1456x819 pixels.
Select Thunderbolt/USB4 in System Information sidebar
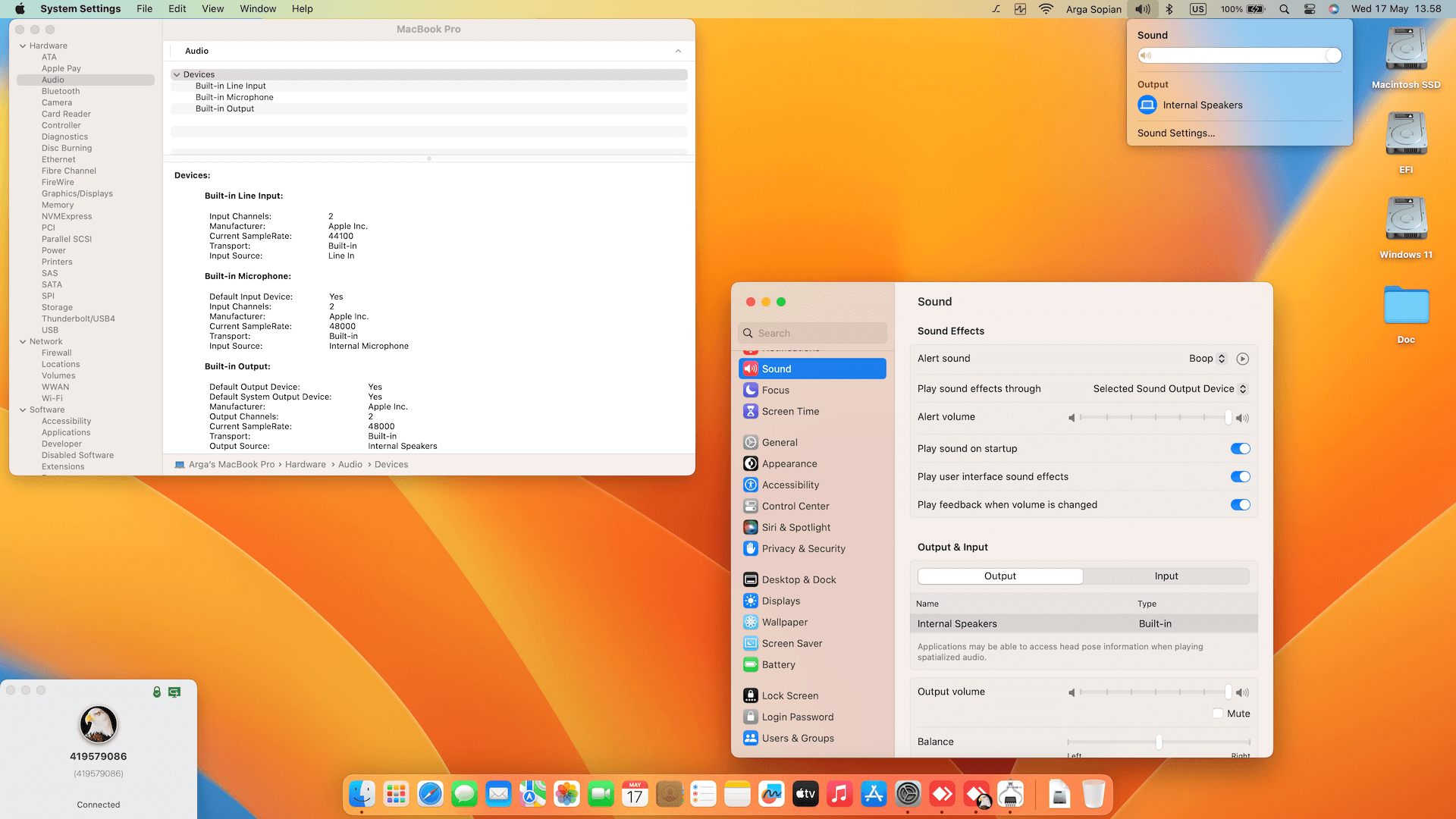(x=78, y=318)
